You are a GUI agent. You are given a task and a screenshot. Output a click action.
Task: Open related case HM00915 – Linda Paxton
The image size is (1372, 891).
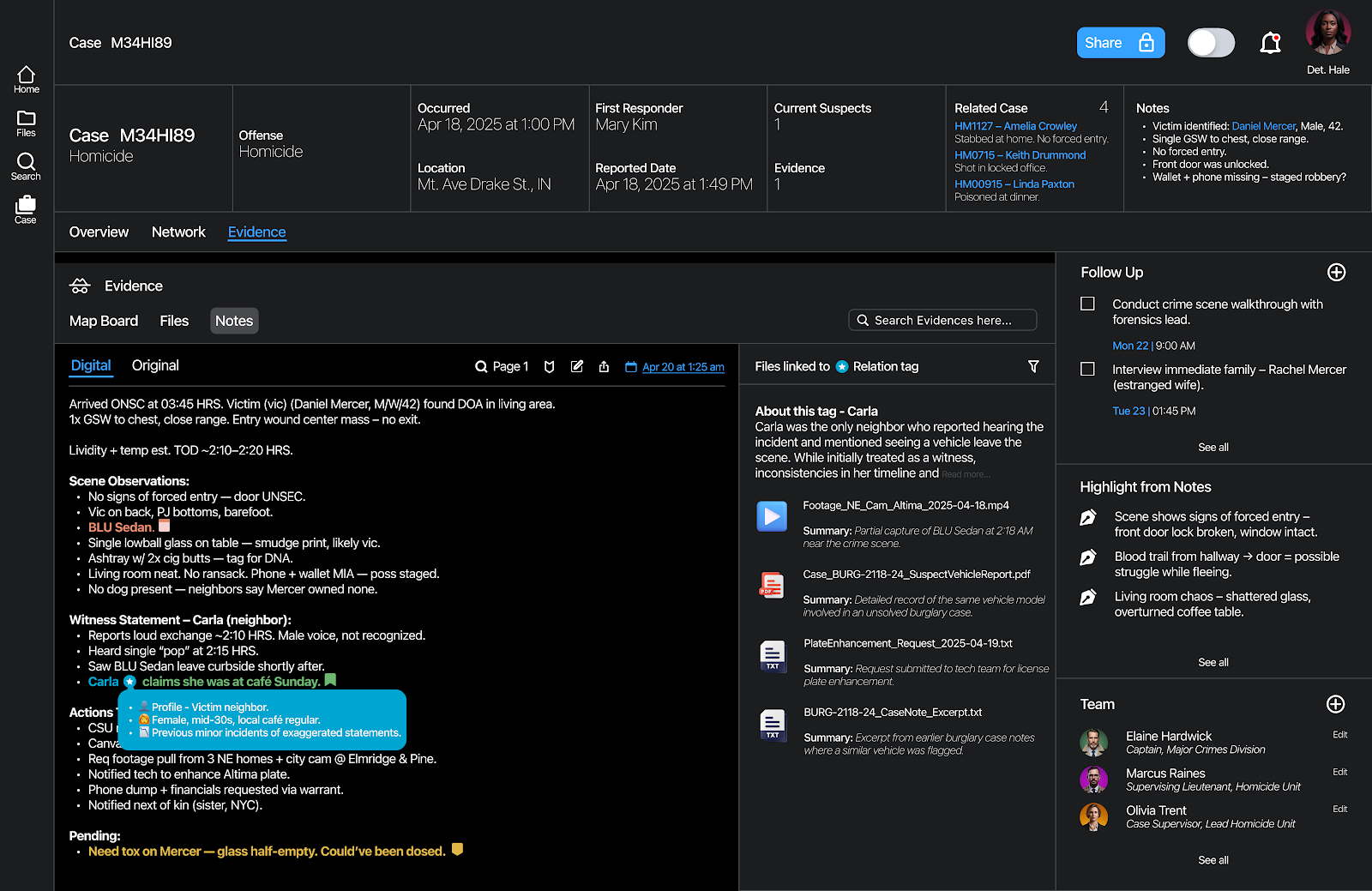click(x=1014, y=184)
